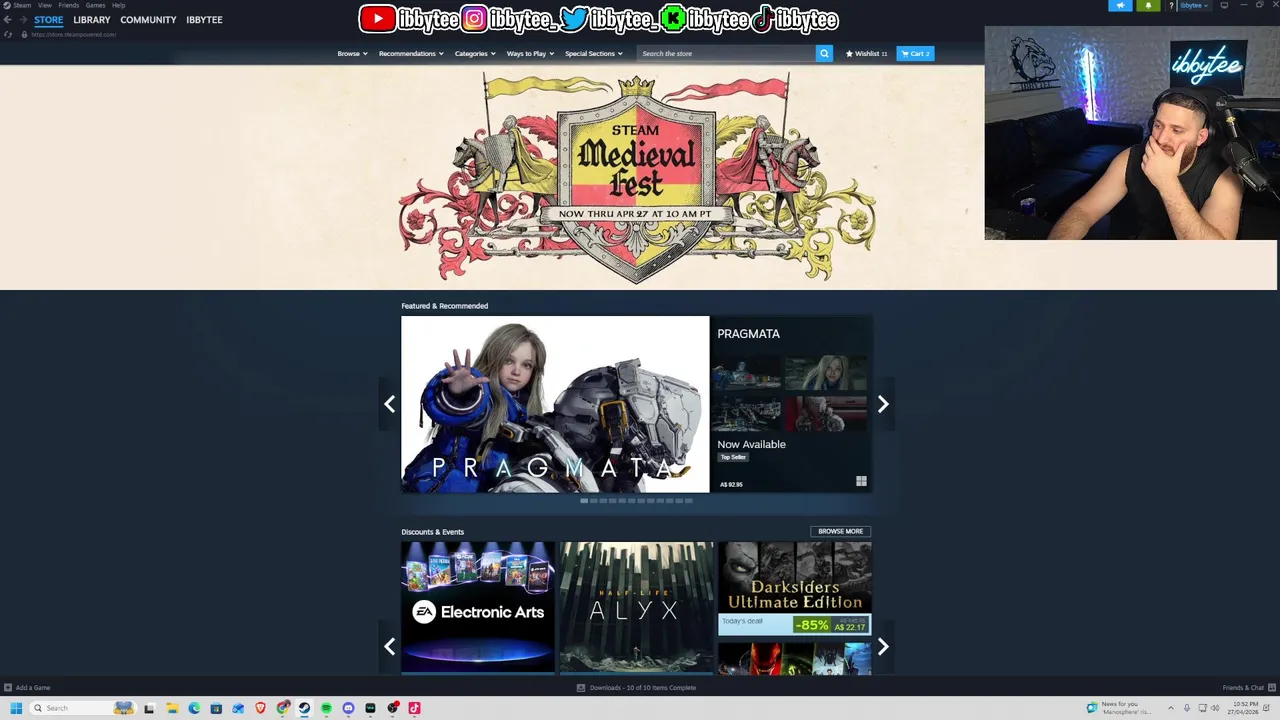Click the Windows platform icon on PRAGMATA
The height and width of the screenshot is (720, 1280).
(861, 481)
